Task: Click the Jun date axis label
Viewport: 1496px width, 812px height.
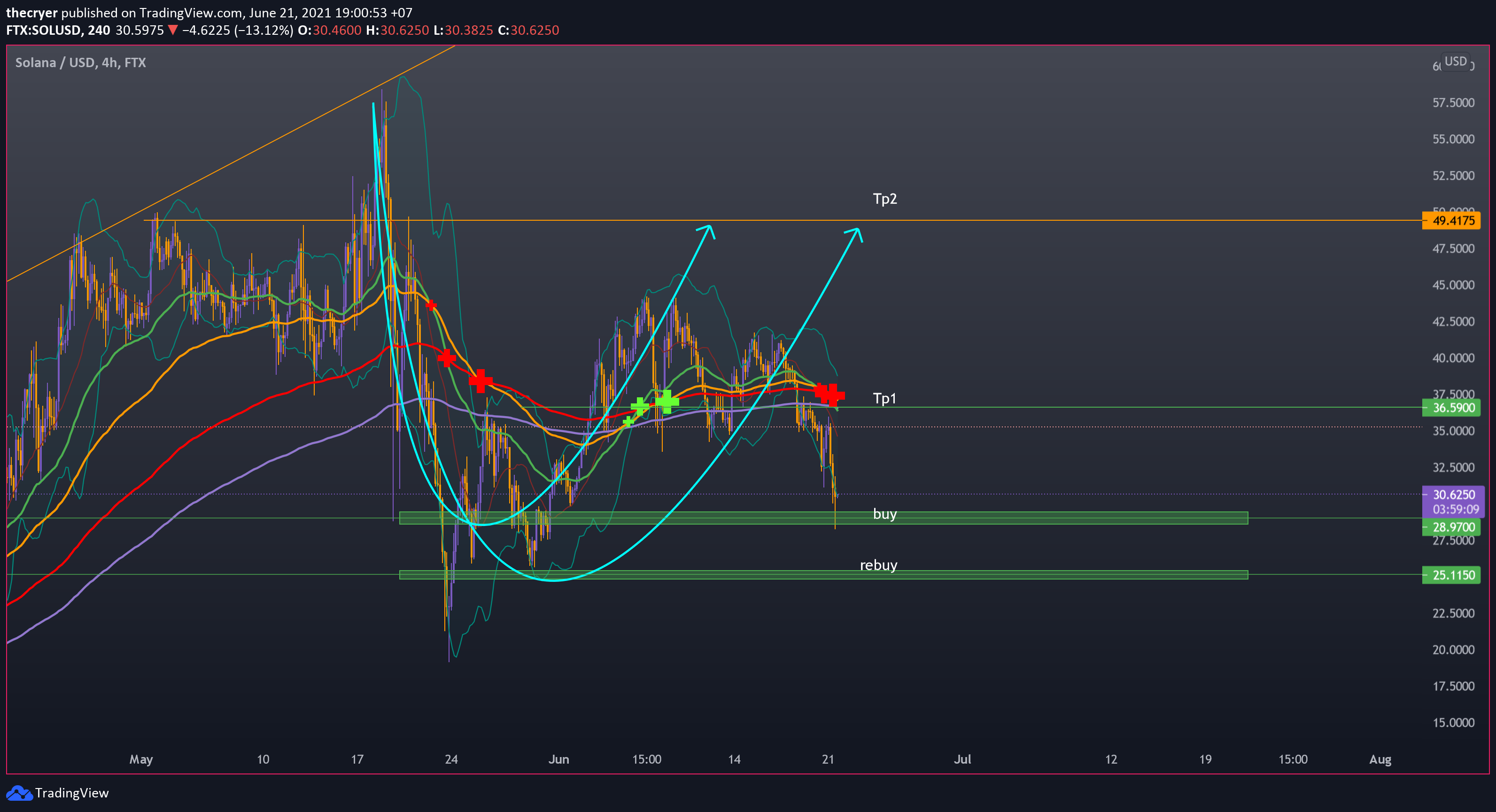Action: 558,760
